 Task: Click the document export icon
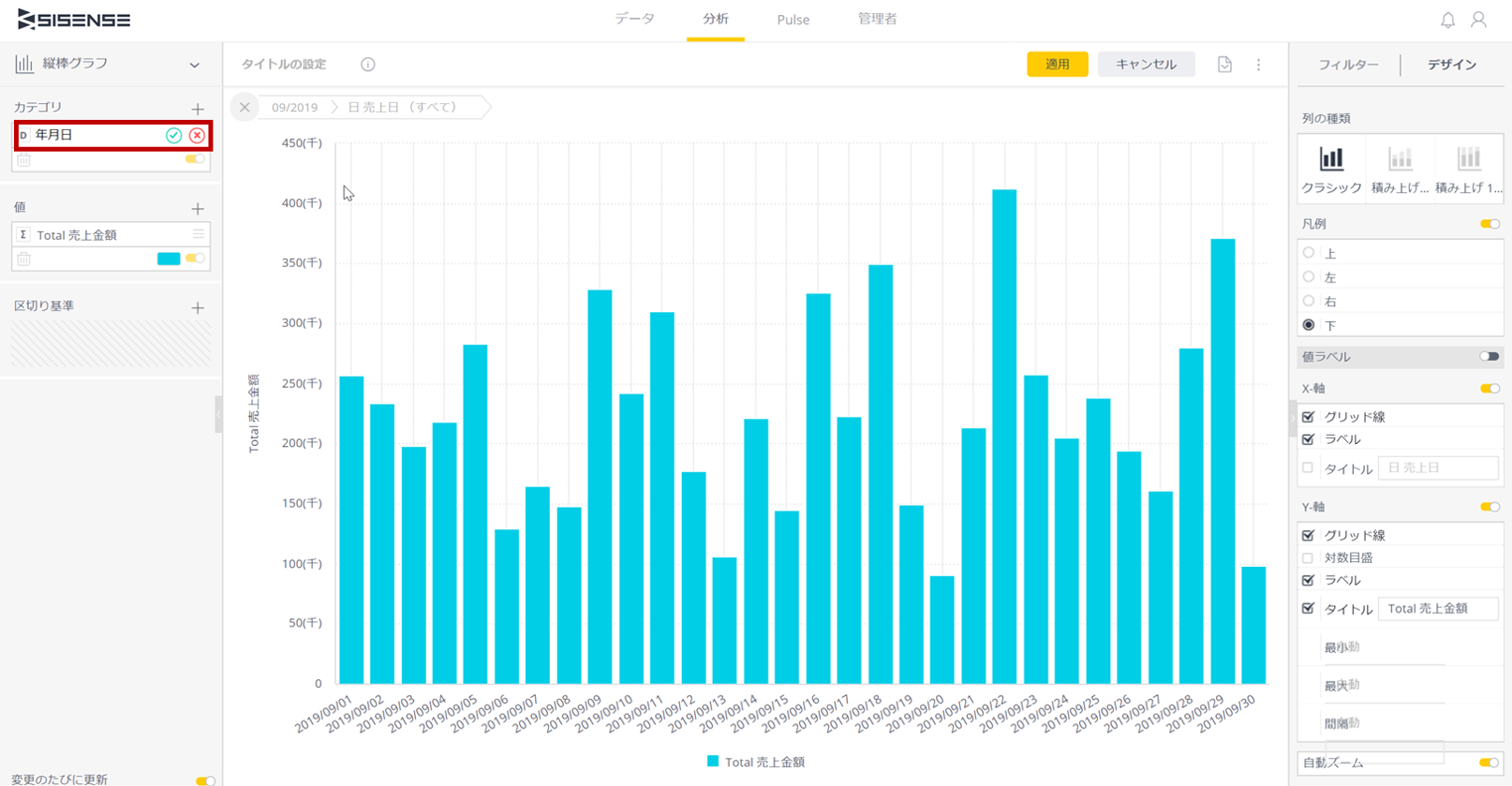pyautogui.click(x=1224, y=65)
